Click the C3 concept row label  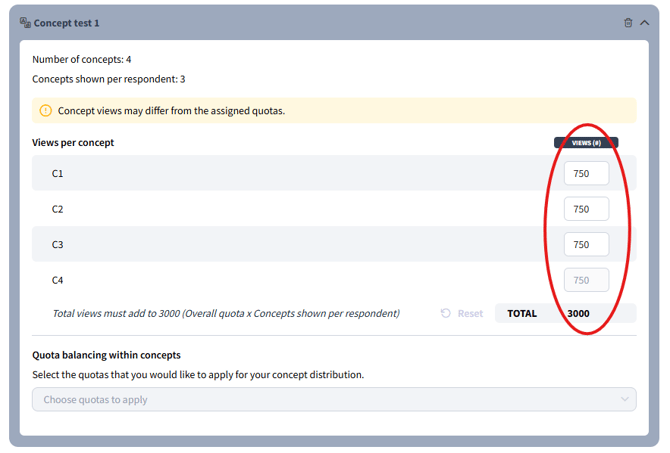click(58, 245)
